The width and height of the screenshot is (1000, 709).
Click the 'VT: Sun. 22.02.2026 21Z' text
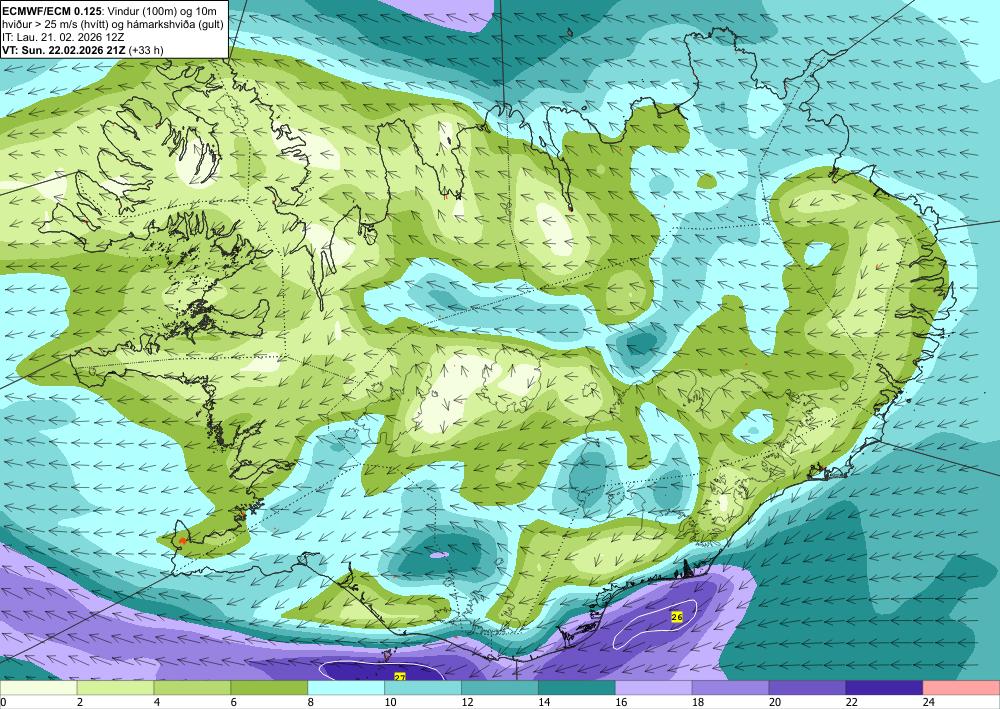[64, 50]
